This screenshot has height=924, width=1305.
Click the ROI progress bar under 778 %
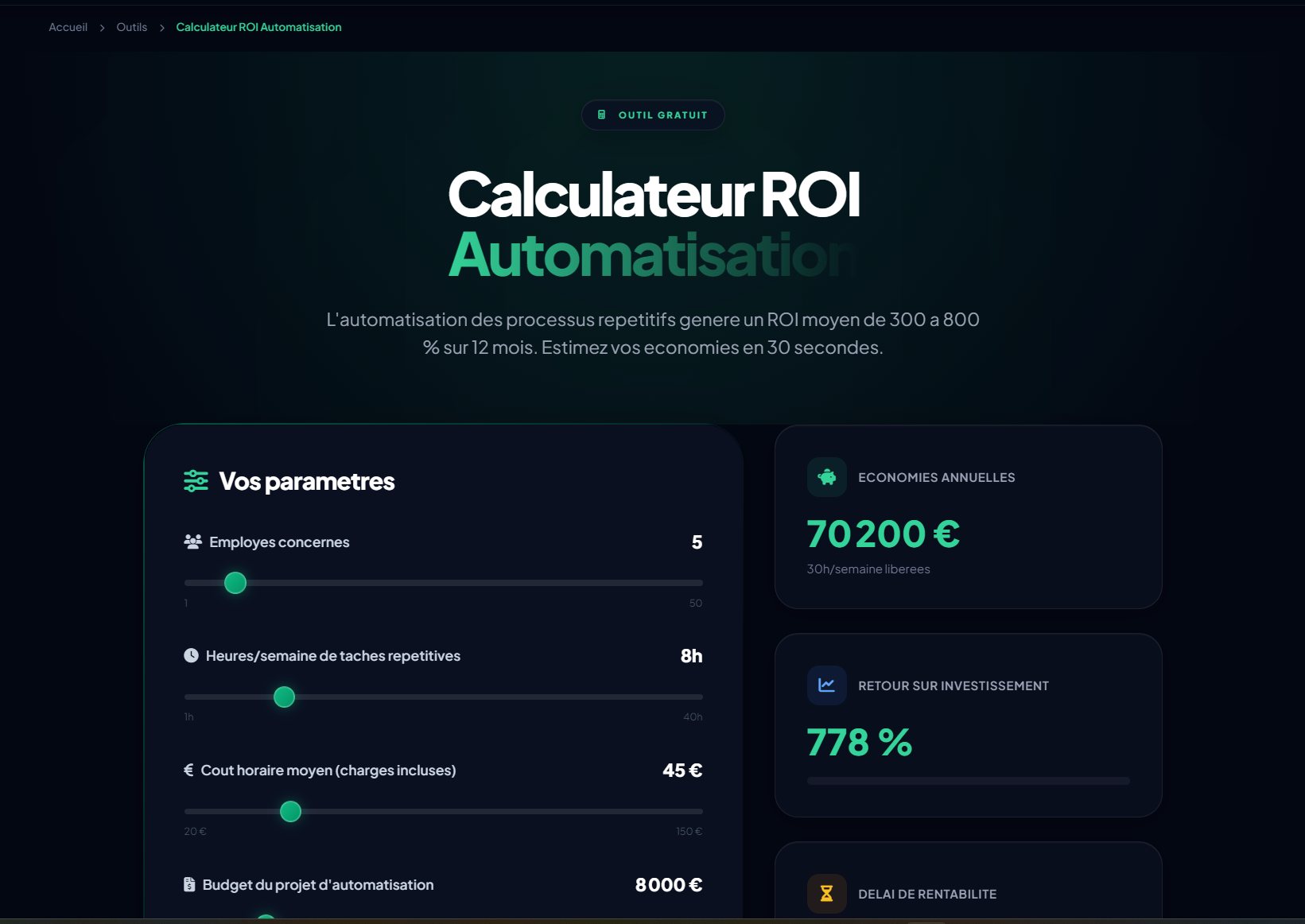[968, 780]
